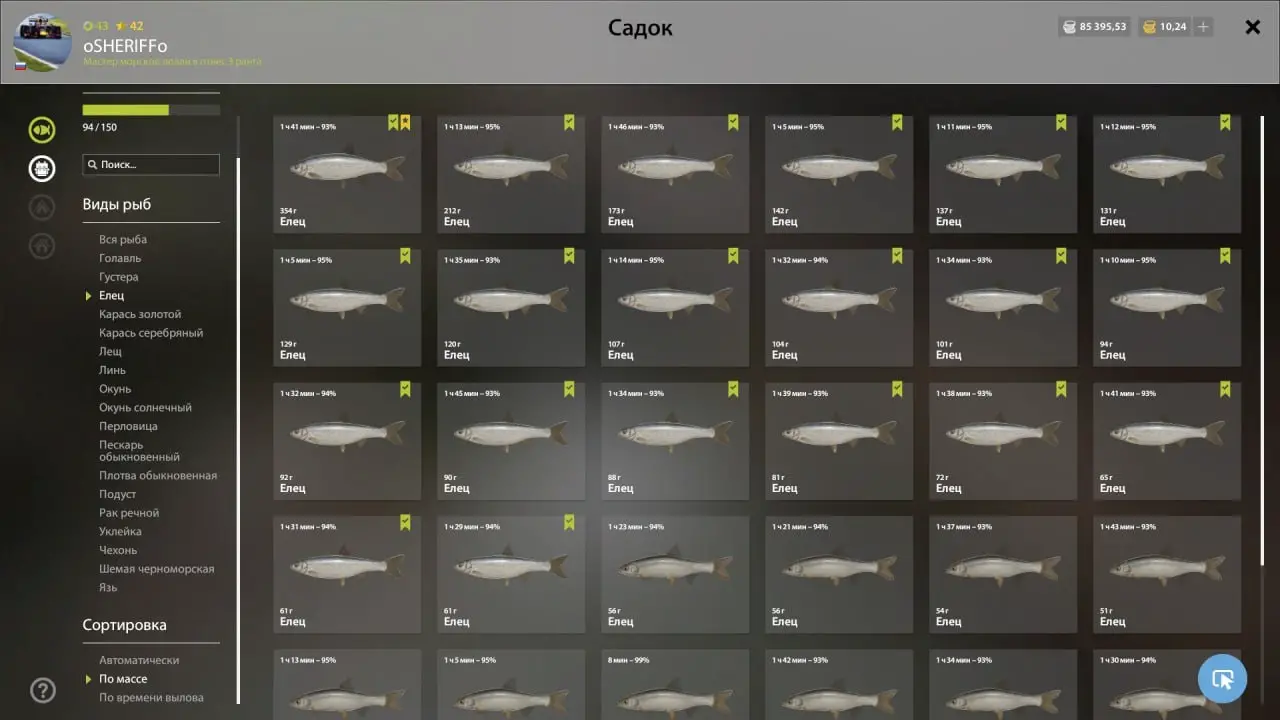The height and width of the screenshot is (720, 1280).
Task: Open the oSHERIFFo player avatar
Action: point(42,43)
